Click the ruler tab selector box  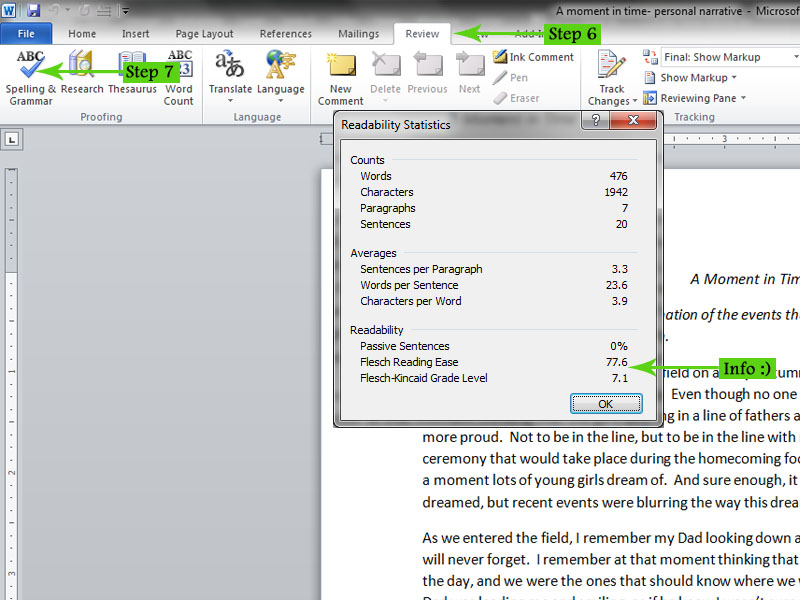click(x=11, y=139)
